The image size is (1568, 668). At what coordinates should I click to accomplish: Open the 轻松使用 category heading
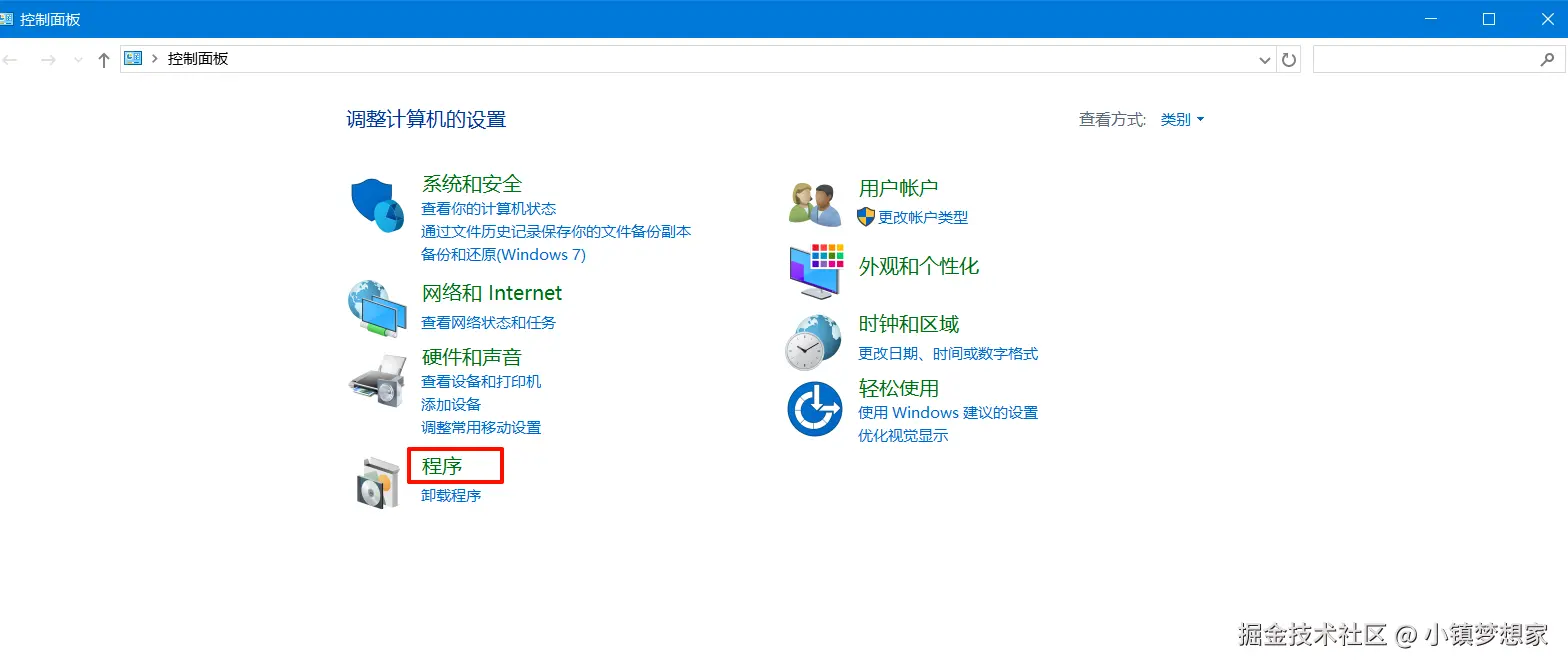coord(899,388)
